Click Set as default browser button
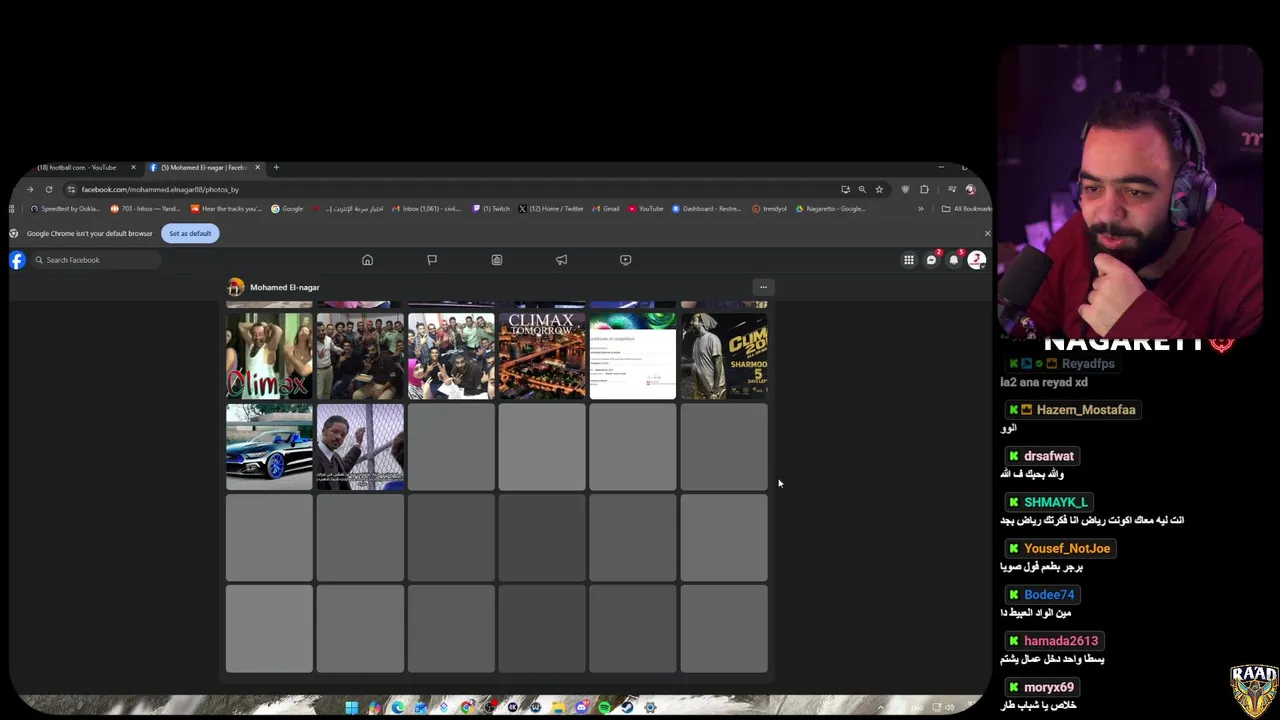Screen dimensions: 1280x720 point(190,233)
